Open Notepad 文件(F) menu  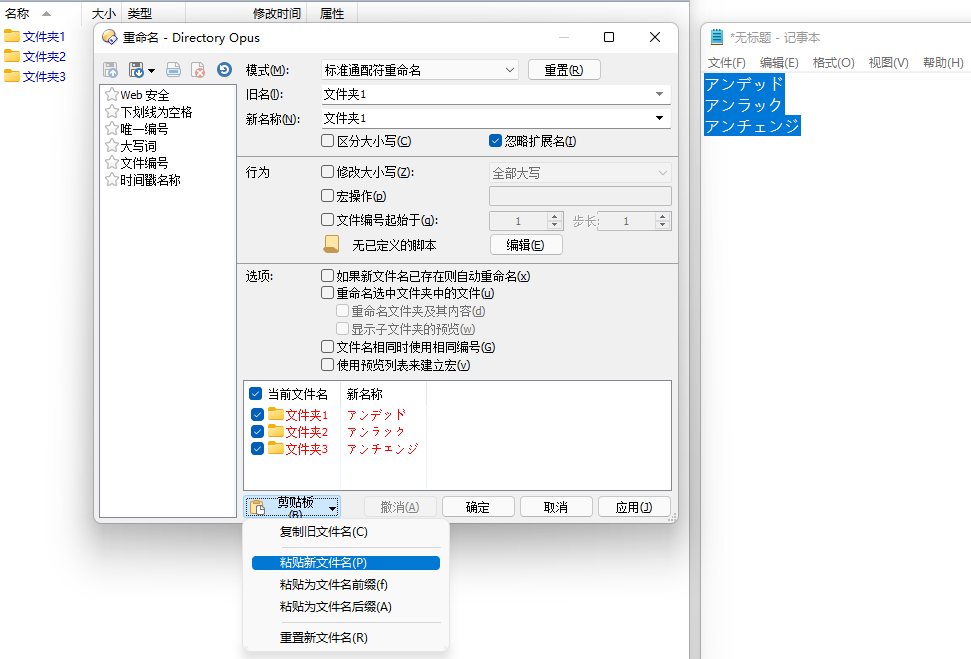coord(726,63)
